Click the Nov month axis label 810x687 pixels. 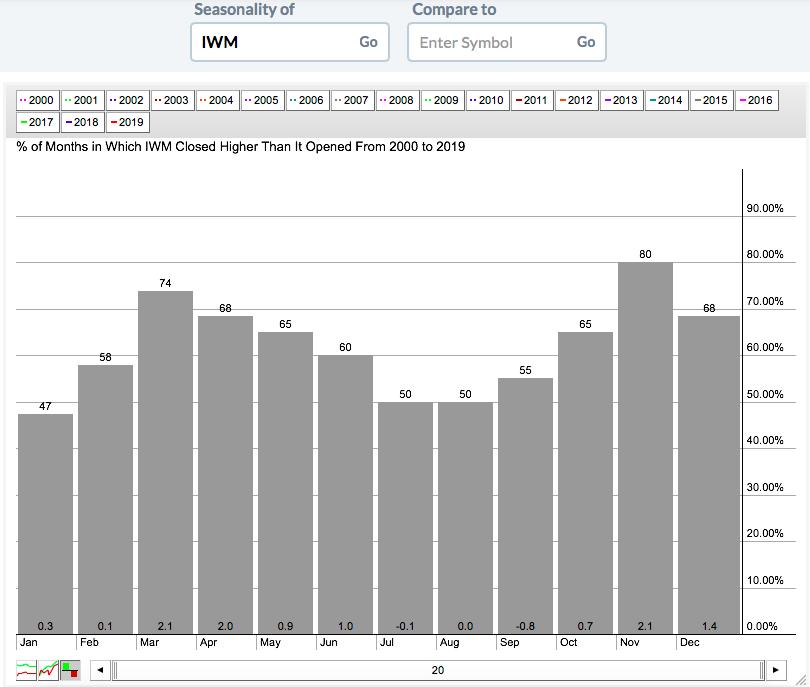630,642
